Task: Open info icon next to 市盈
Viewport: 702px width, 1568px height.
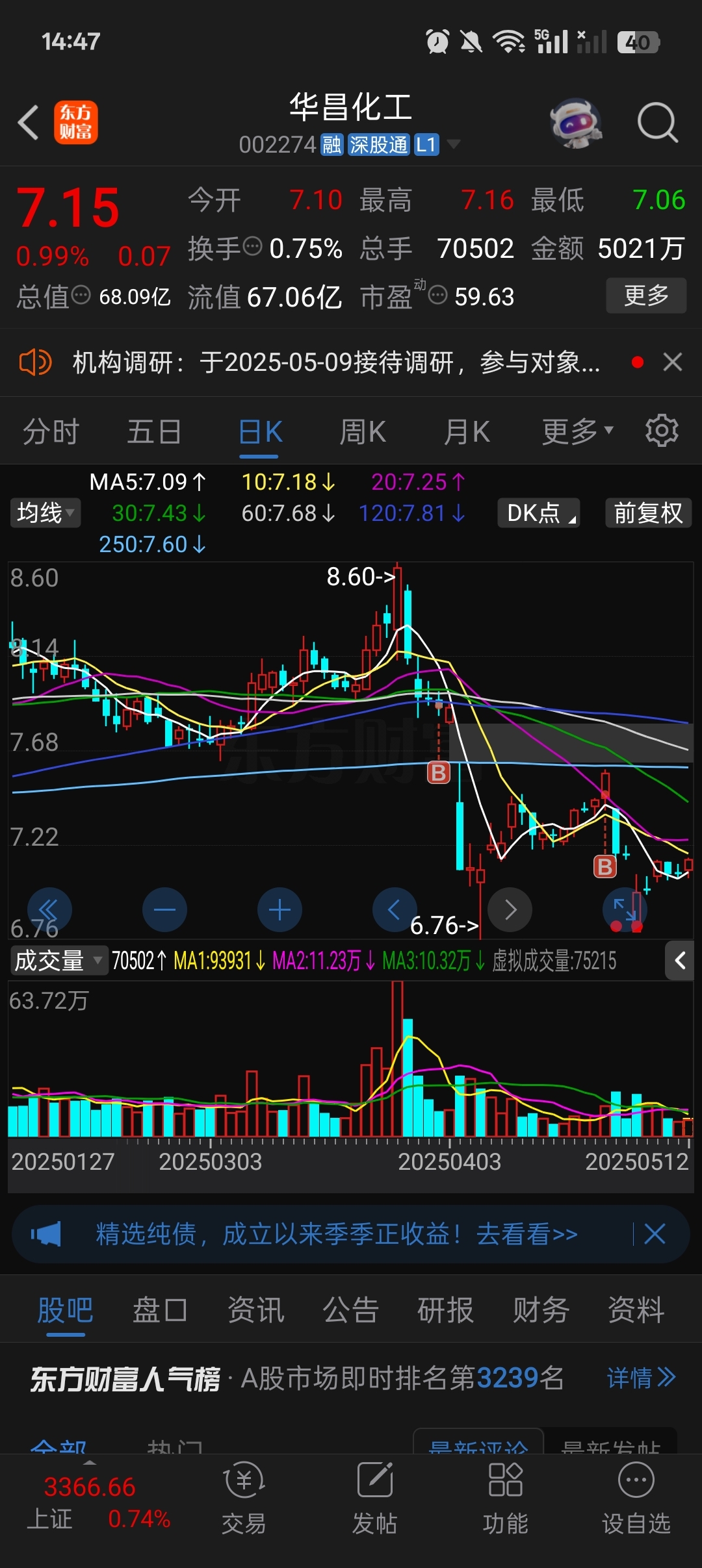Action: tap(438, 296)
